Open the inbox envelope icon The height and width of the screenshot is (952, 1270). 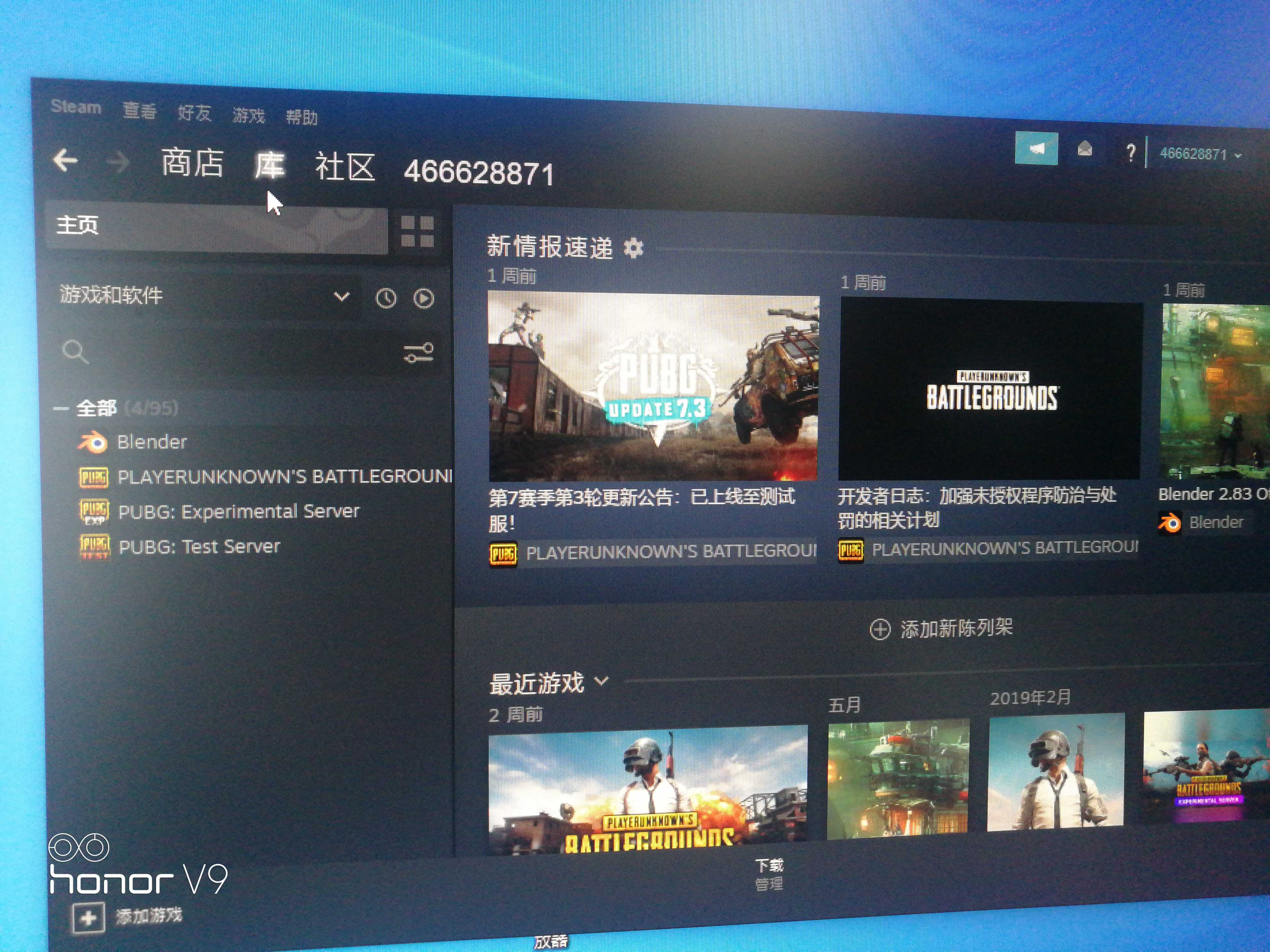1085,150
